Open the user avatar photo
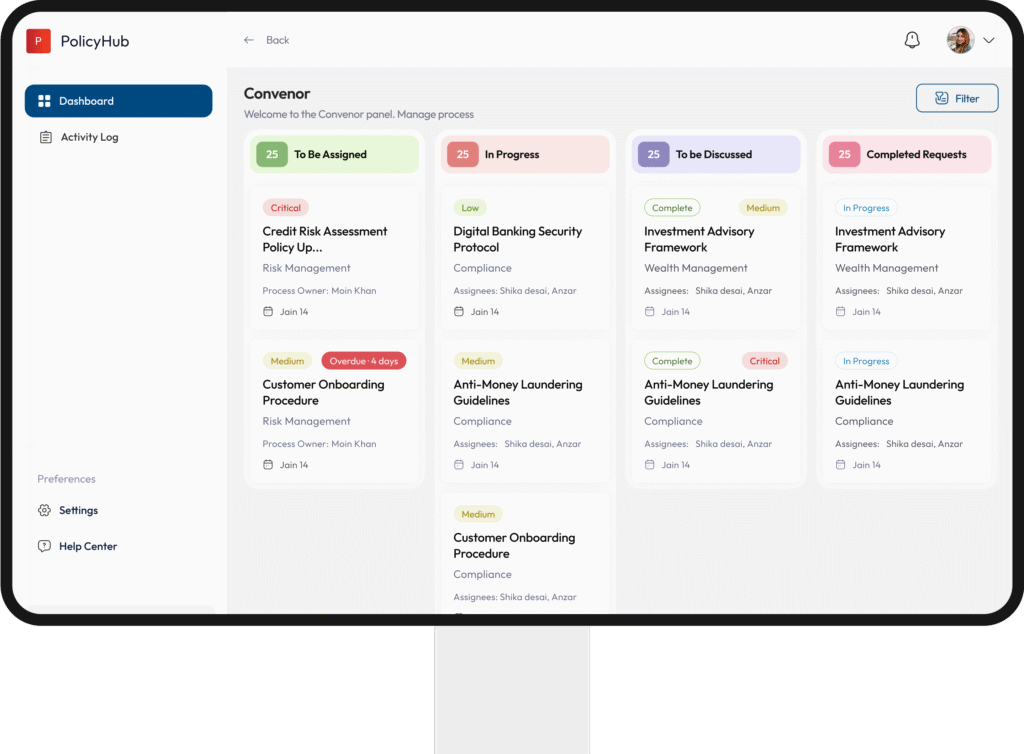The width and height of the screenshot is (1024, 754). pos(960,40)
